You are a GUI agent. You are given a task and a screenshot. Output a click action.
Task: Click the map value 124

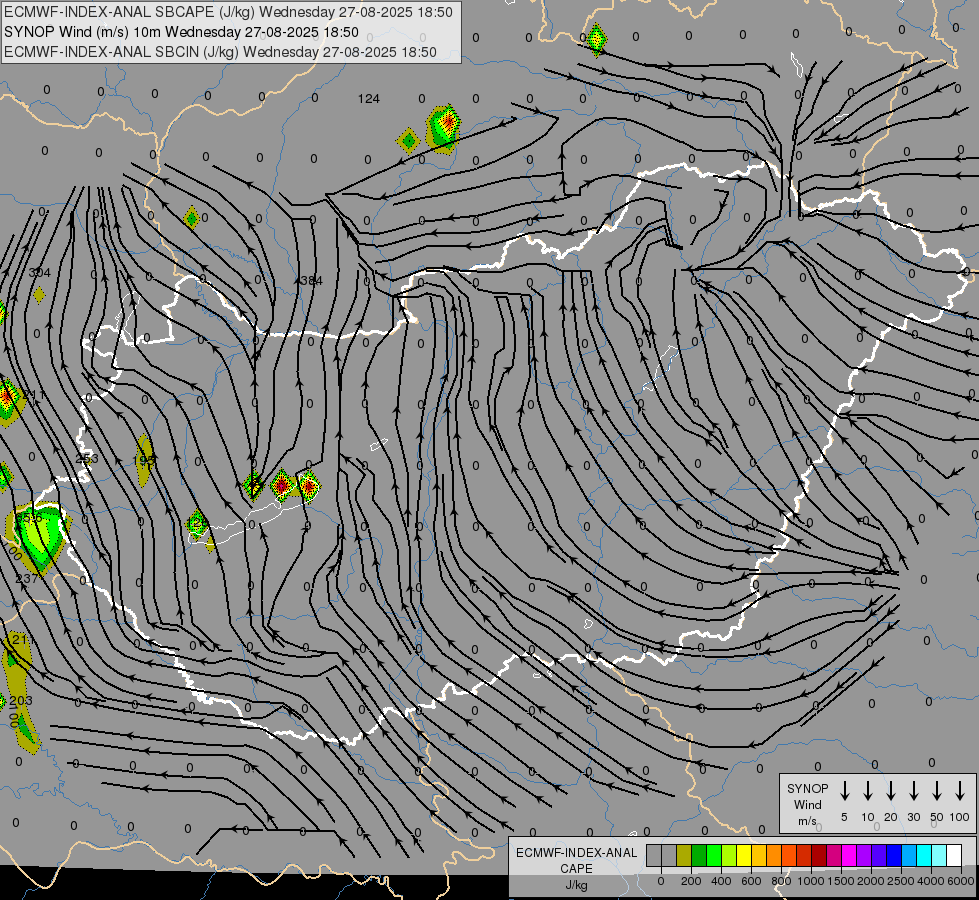coord(369,99)
